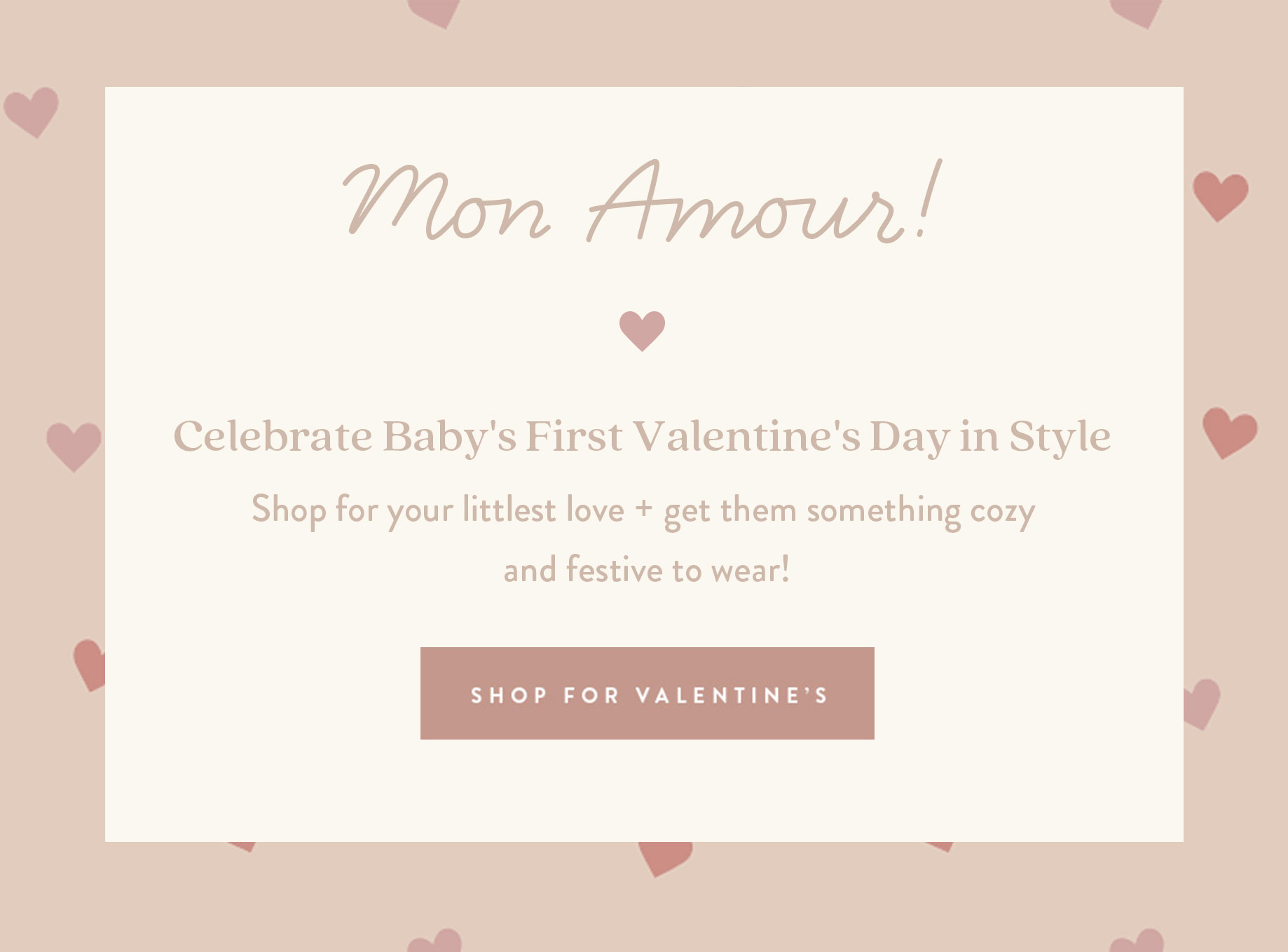The width and height of the screenshot is (1288, 952).
Task: Click pale heart left of the word Celebrate
Action: 74,445
